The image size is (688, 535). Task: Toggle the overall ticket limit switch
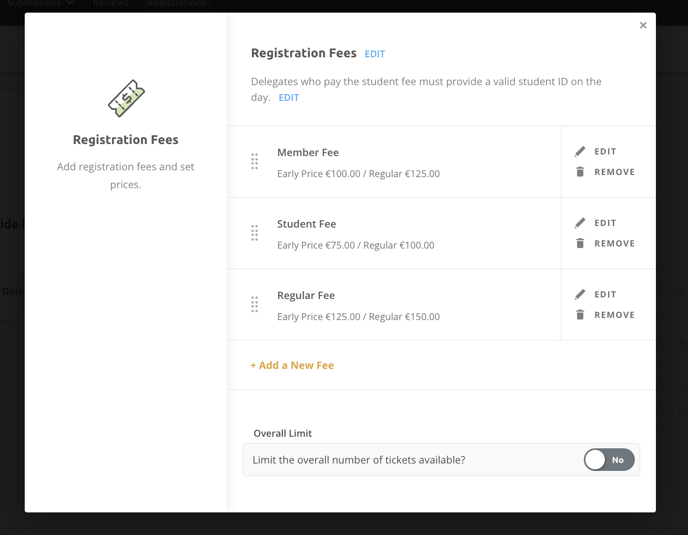(609, 460)
